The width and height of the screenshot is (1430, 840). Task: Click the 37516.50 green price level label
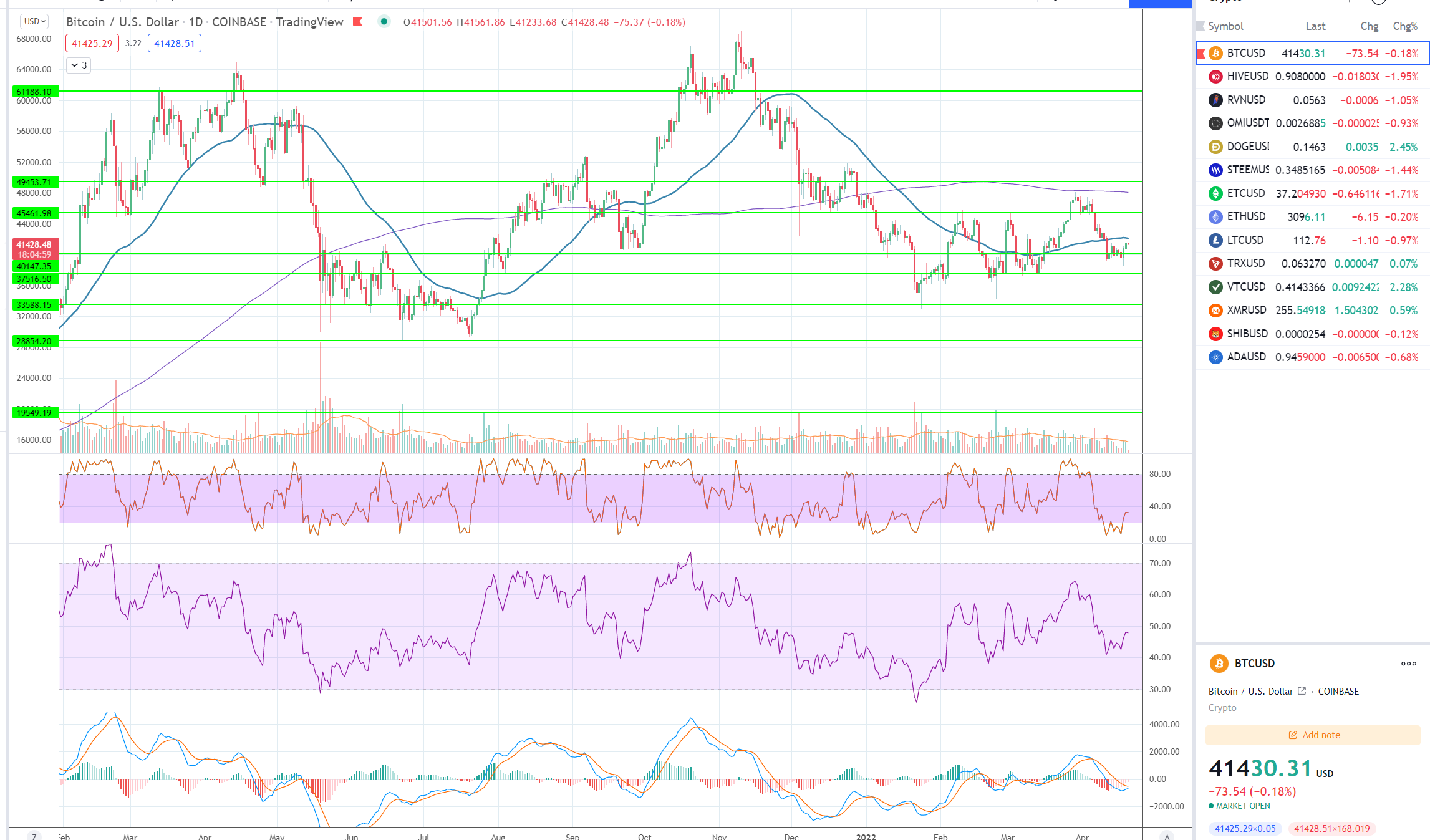point(35,279)
